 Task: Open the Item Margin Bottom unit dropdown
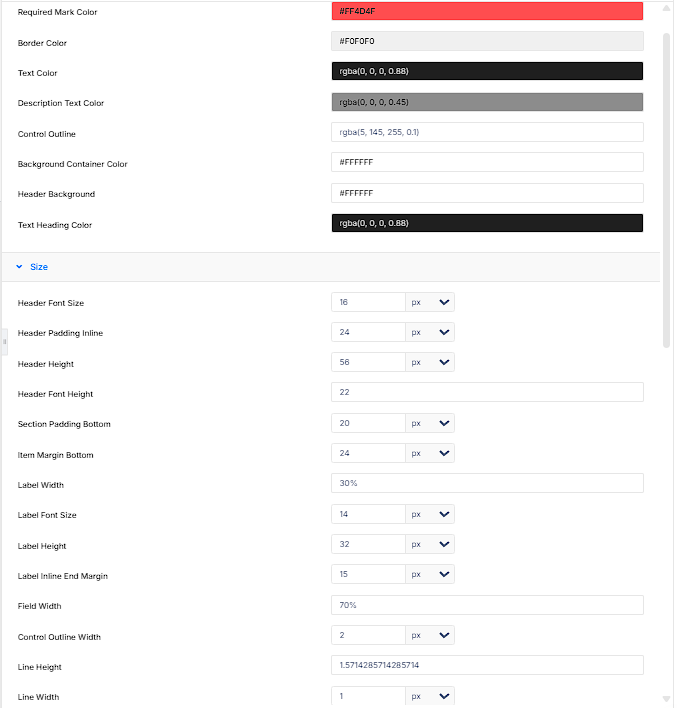click(430, 453)
